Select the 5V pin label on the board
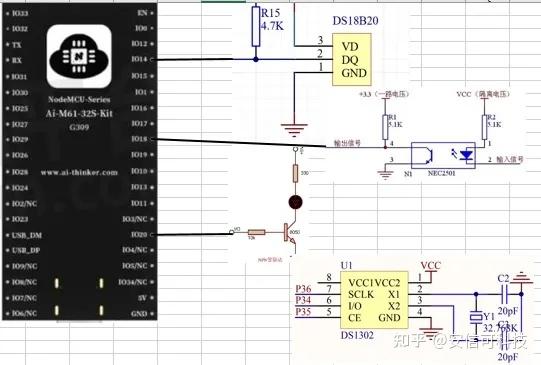Image resolution: width=541 pixels, height=365 pixels. point(143,298)
